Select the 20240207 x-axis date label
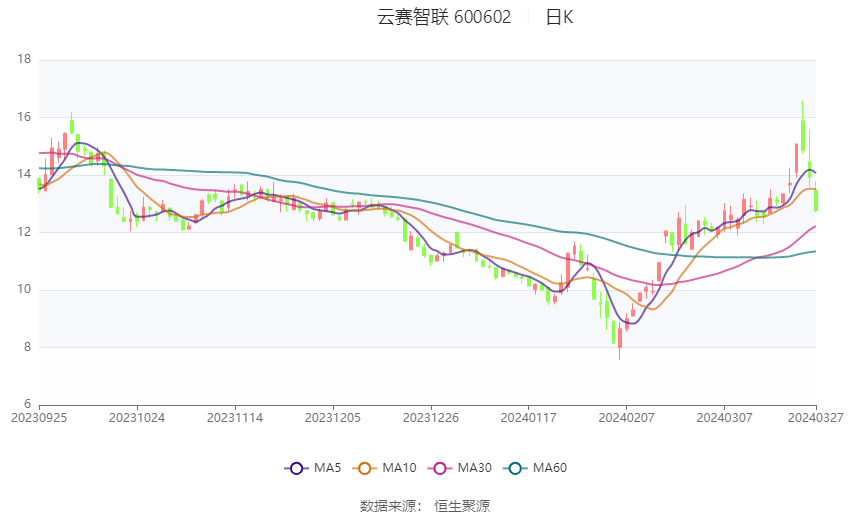The width and height of the screenshot is (850, 518). point(626,418)
